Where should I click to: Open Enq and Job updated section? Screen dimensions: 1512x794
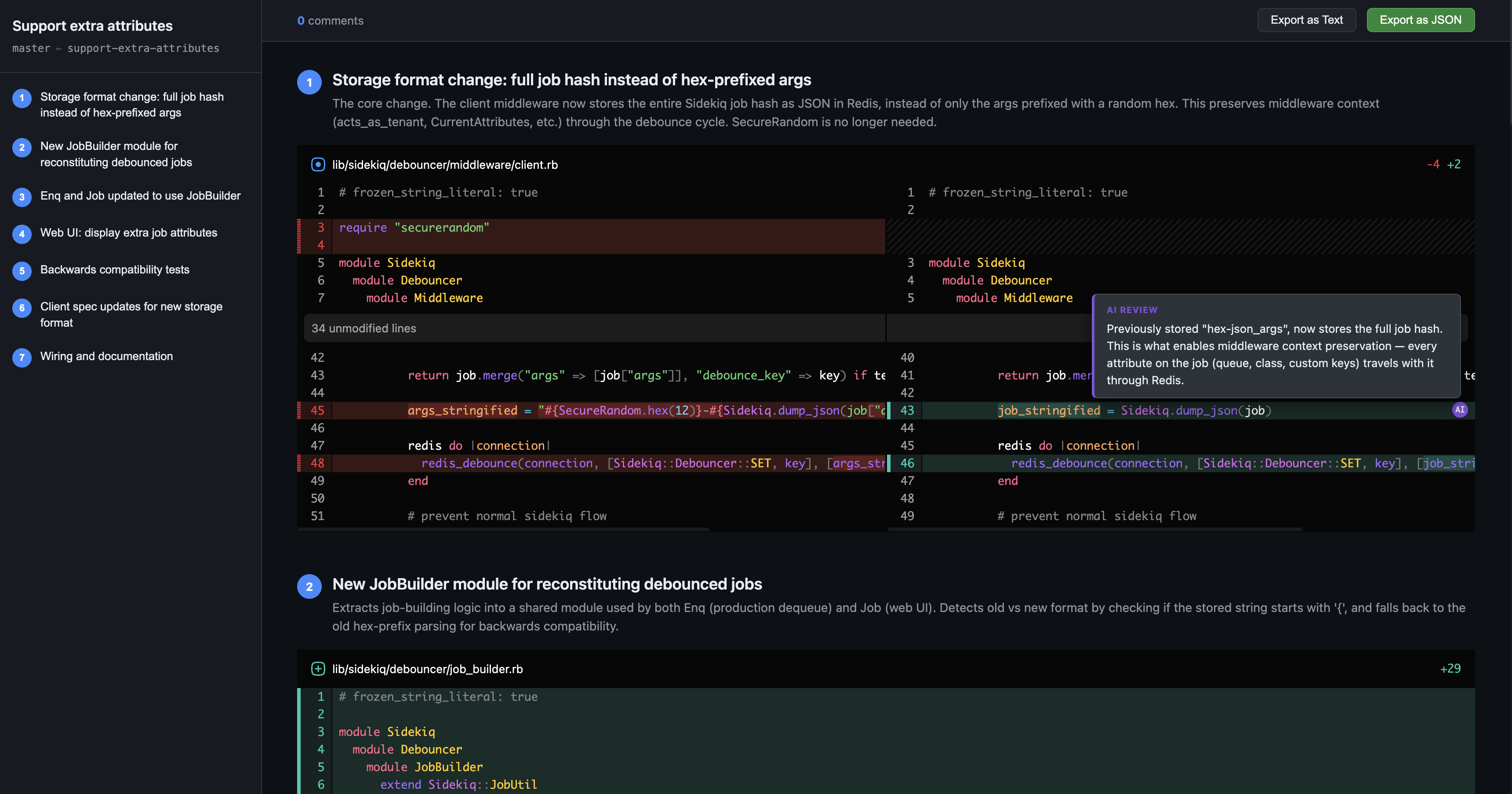point(140,196)
